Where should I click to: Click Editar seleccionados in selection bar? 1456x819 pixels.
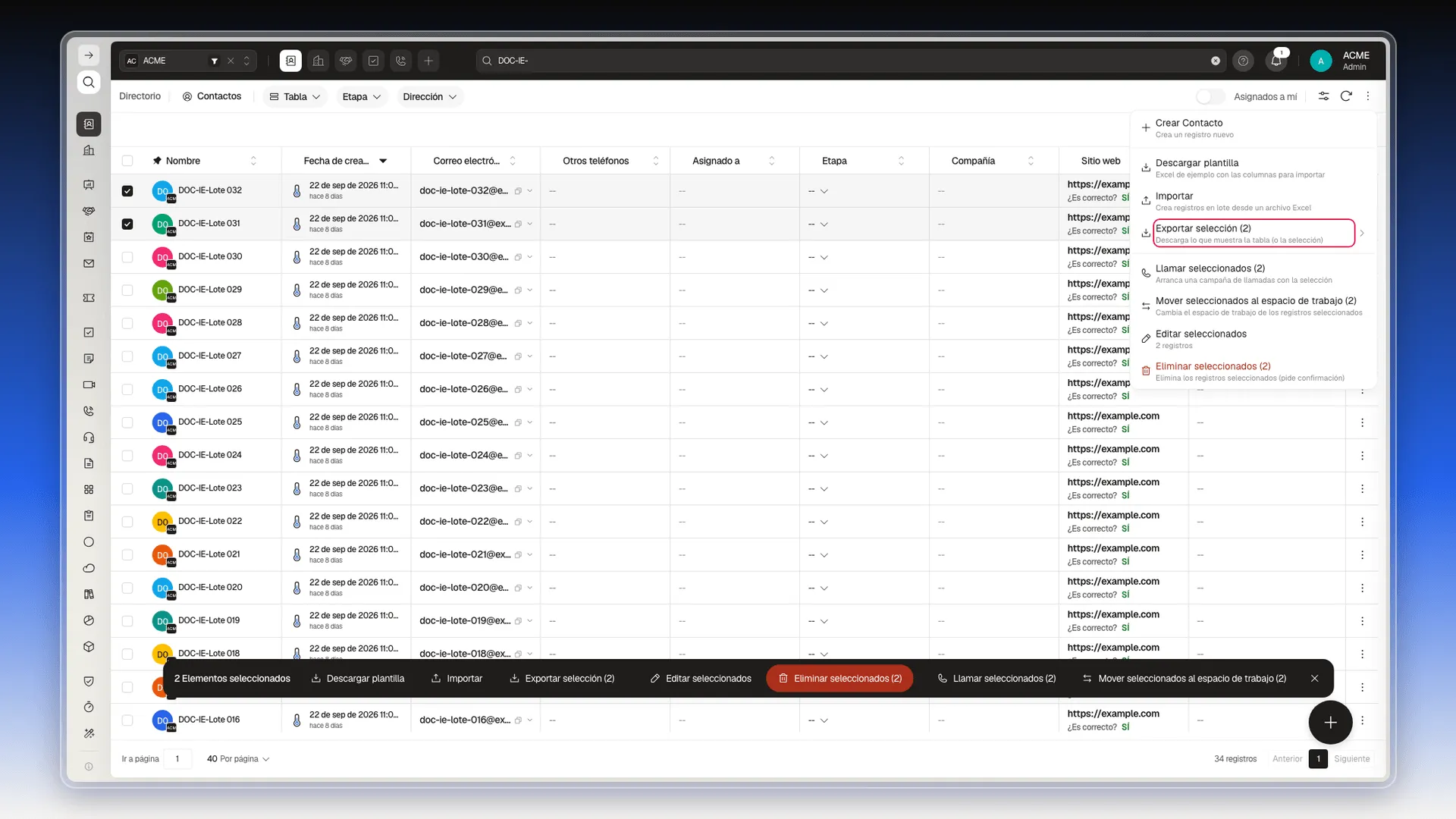pos(701,678)
